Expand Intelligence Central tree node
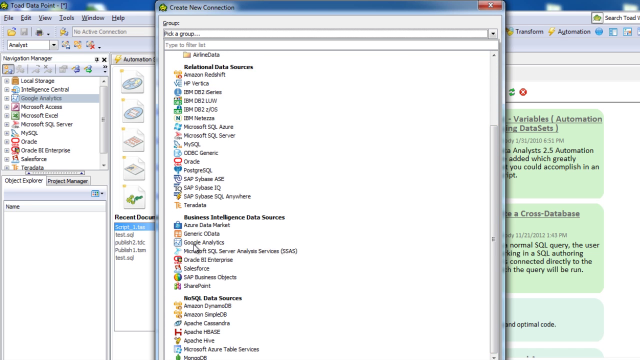640x360 pixels. pos(7,90)
